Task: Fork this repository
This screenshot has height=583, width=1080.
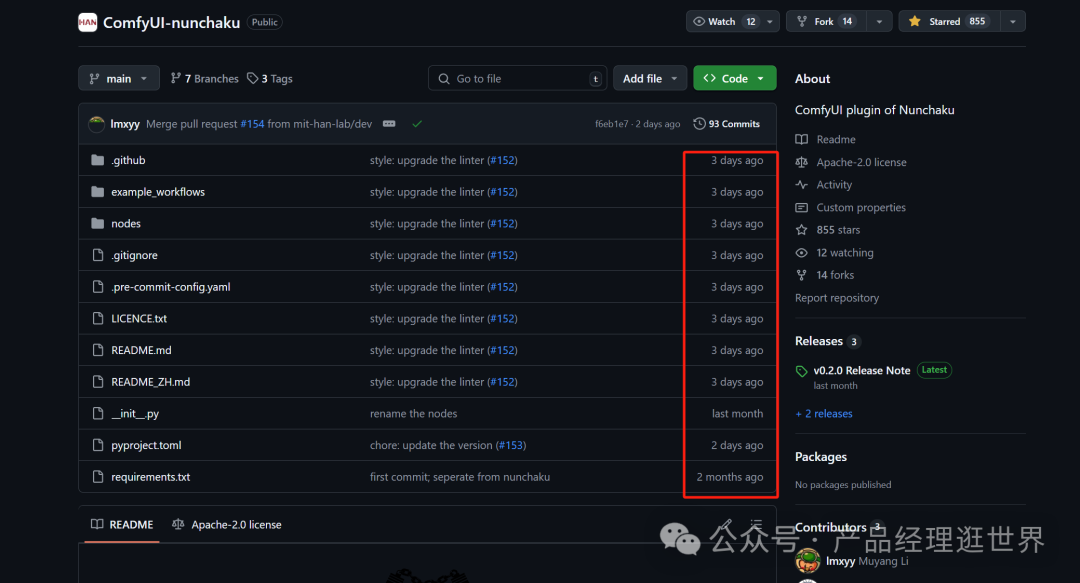Action: coord(825,21)
